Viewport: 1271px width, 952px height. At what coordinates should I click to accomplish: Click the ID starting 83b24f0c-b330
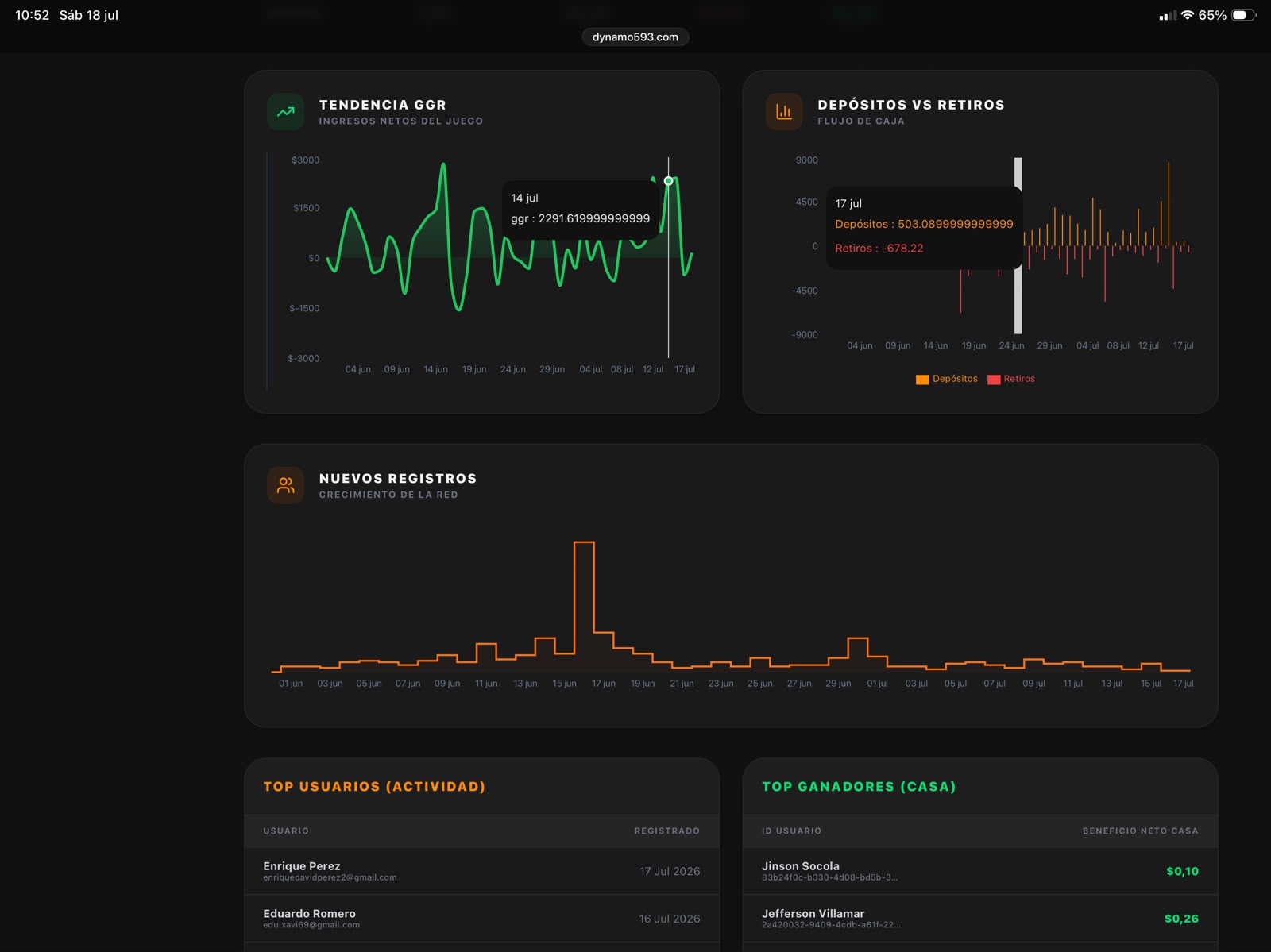point(829,878)
